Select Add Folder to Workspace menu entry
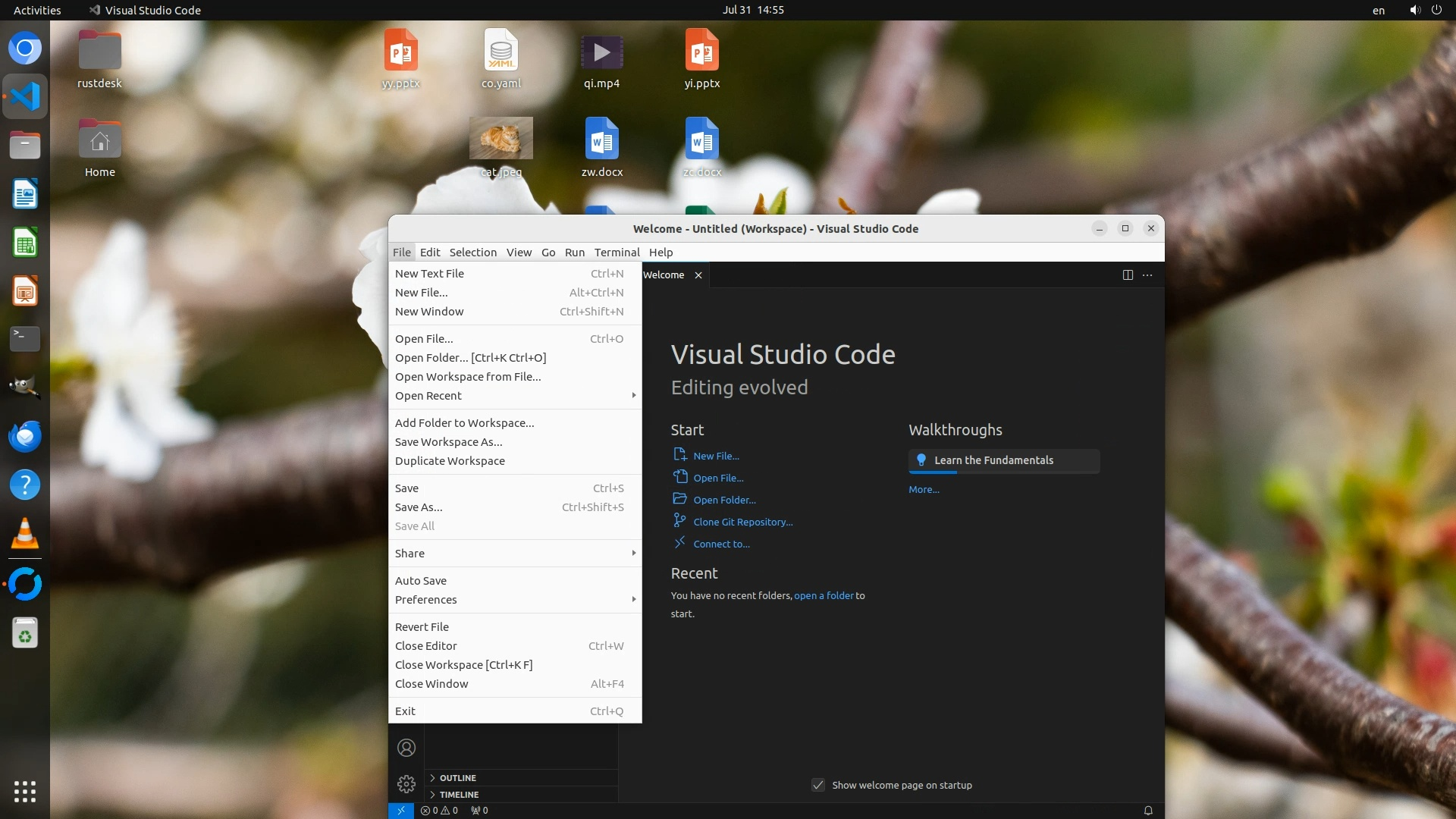This screenshot has width=1456, height=819. click(464, 422)
